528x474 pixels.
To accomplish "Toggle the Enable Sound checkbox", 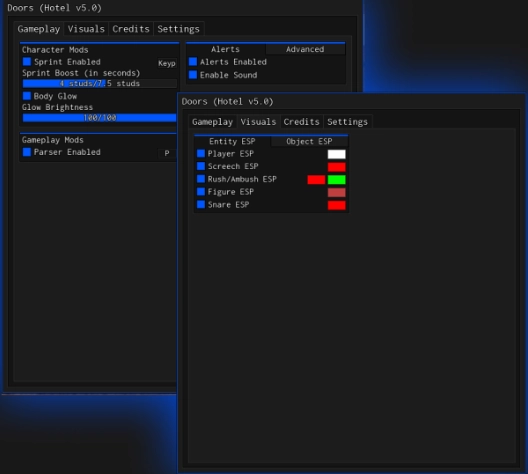I will (193, 74).
